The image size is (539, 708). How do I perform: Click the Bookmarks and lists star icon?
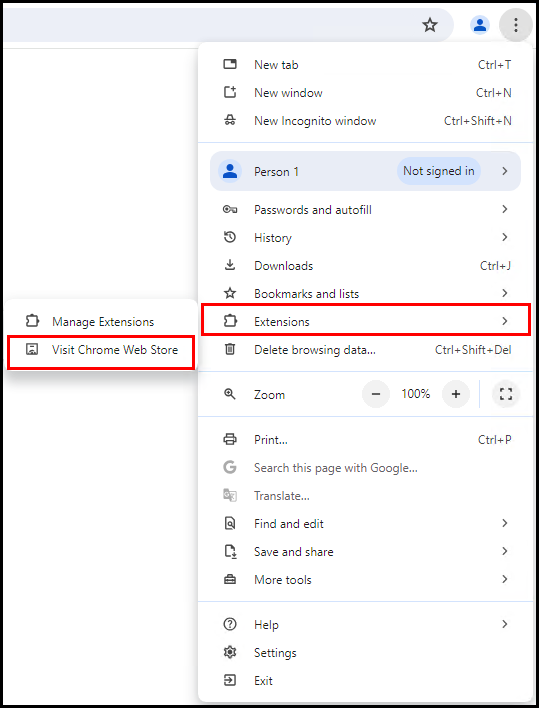230,293
